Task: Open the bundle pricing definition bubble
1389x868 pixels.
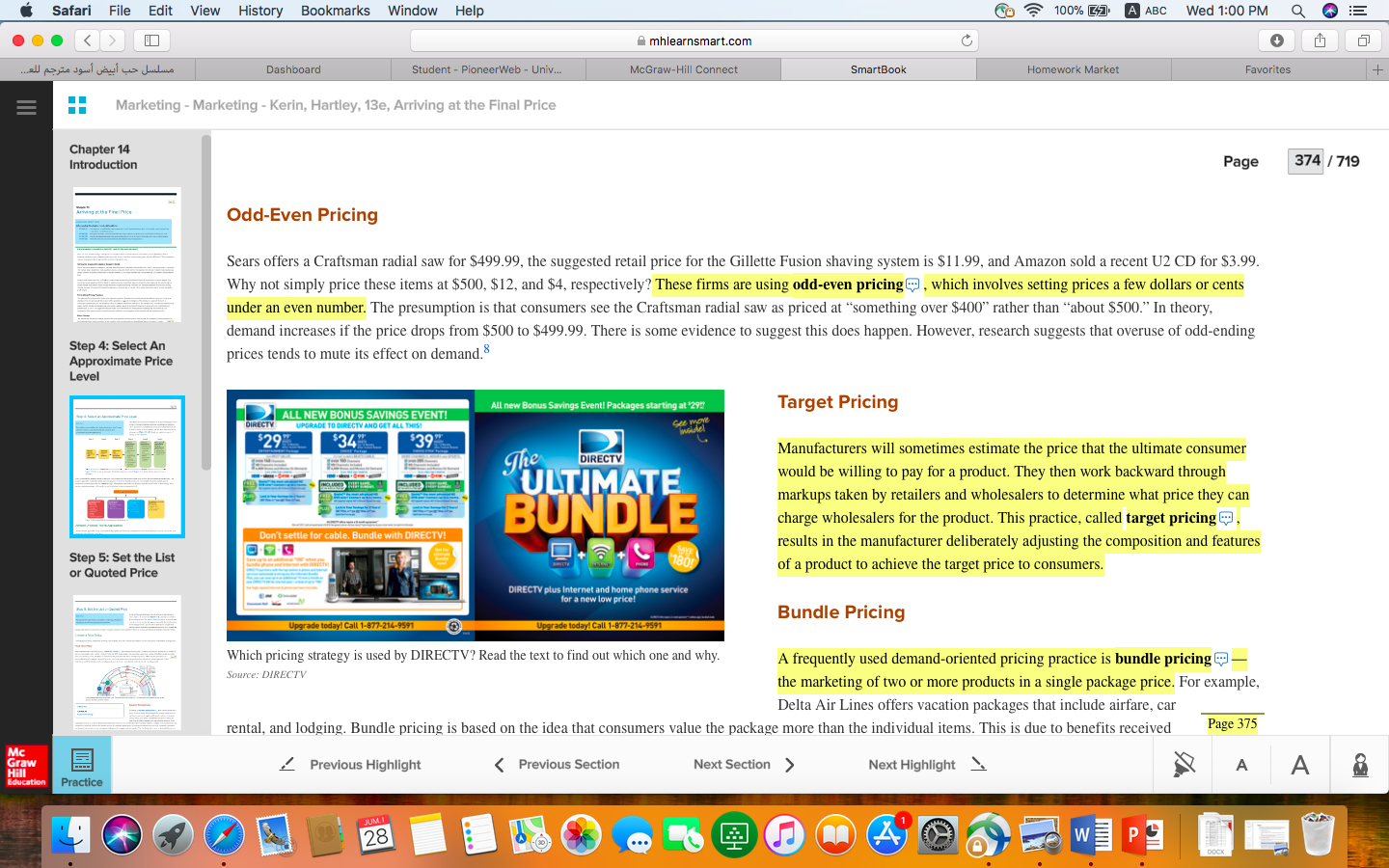Action: pyautogui.click(x=1220, y=659)
